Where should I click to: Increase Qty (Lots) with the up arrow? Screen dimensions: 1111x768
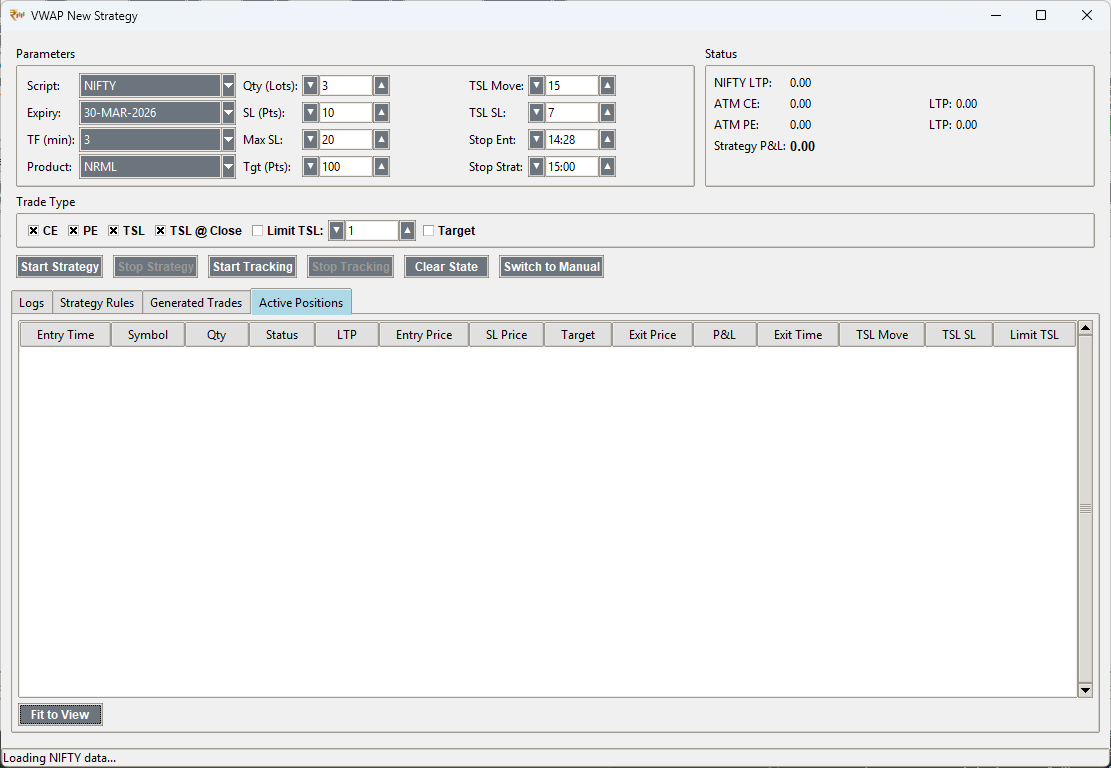[x=381, y=86]
